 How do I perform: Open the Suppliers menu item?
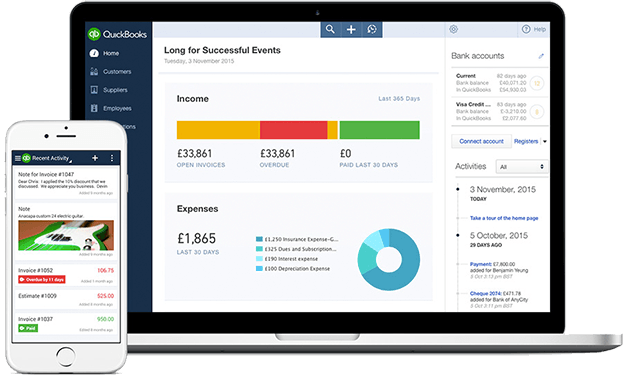click(x=115, y=90)
